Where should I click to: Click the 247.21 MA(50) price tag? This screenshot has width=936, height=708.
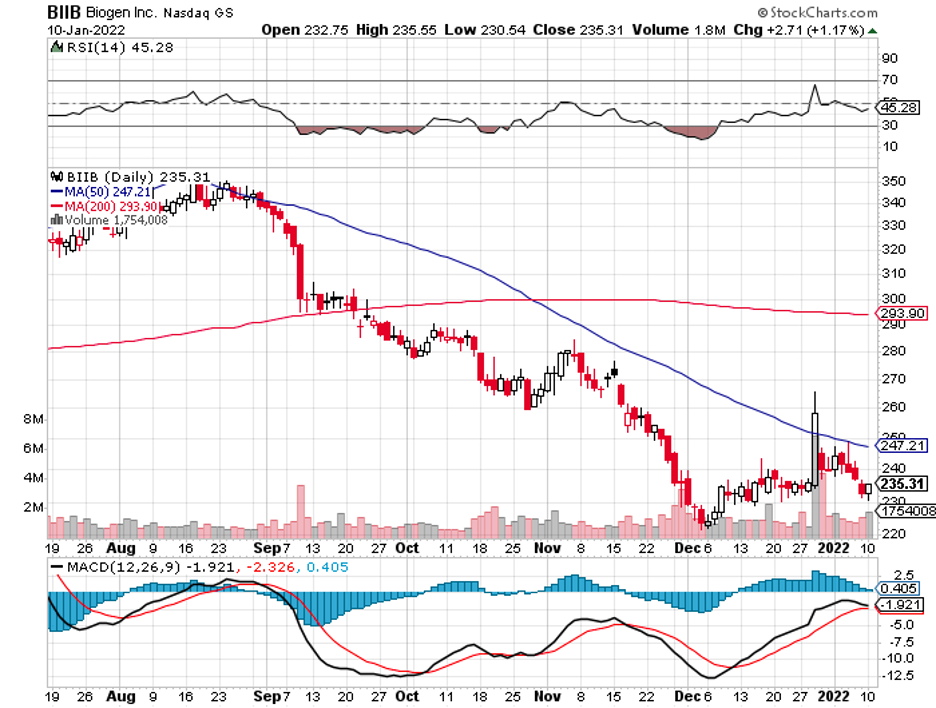coord(901,445)
